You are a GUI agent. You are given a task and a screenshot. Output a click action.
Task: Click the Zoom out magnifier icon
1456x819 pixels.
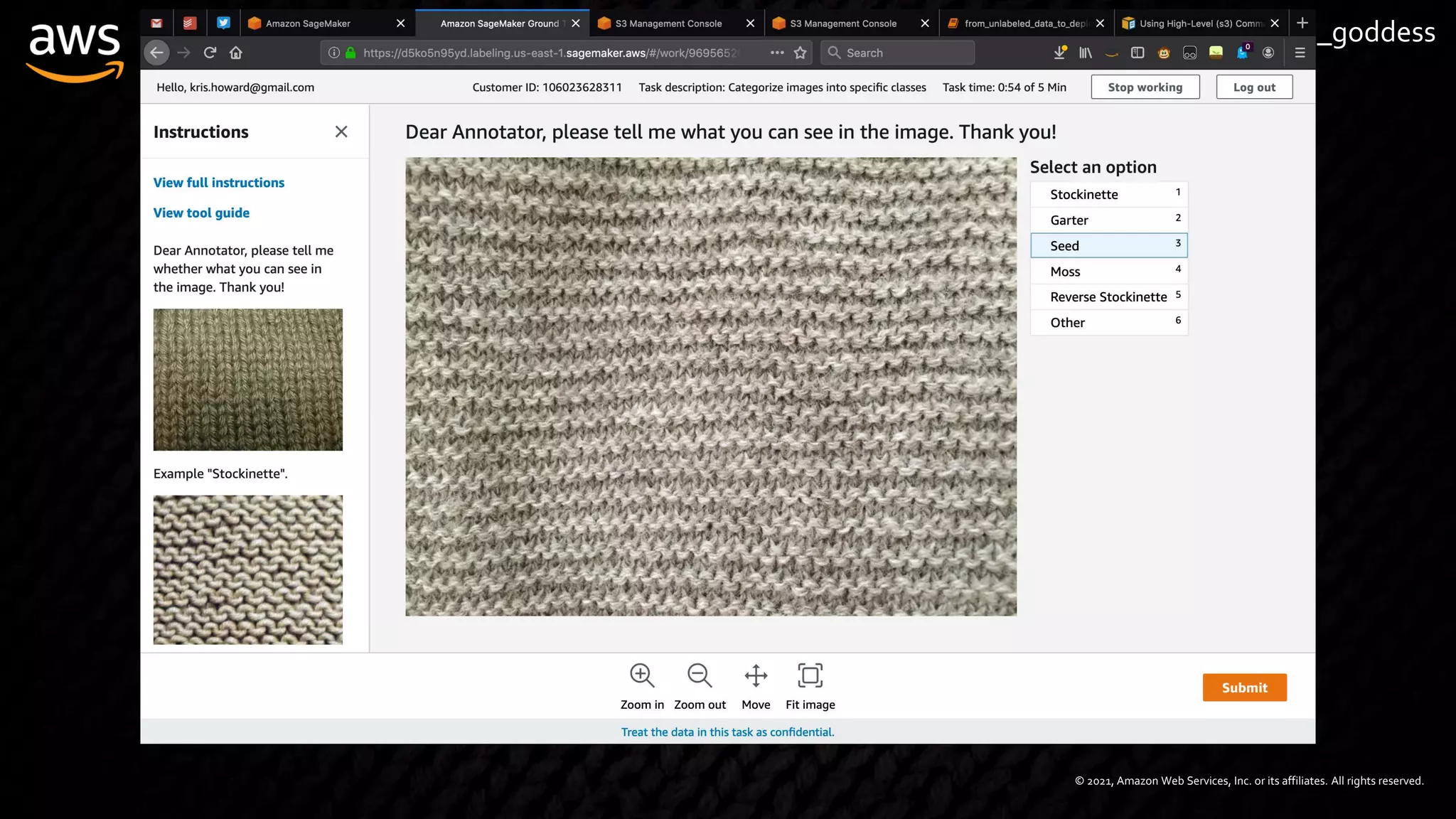click(700, 675)
